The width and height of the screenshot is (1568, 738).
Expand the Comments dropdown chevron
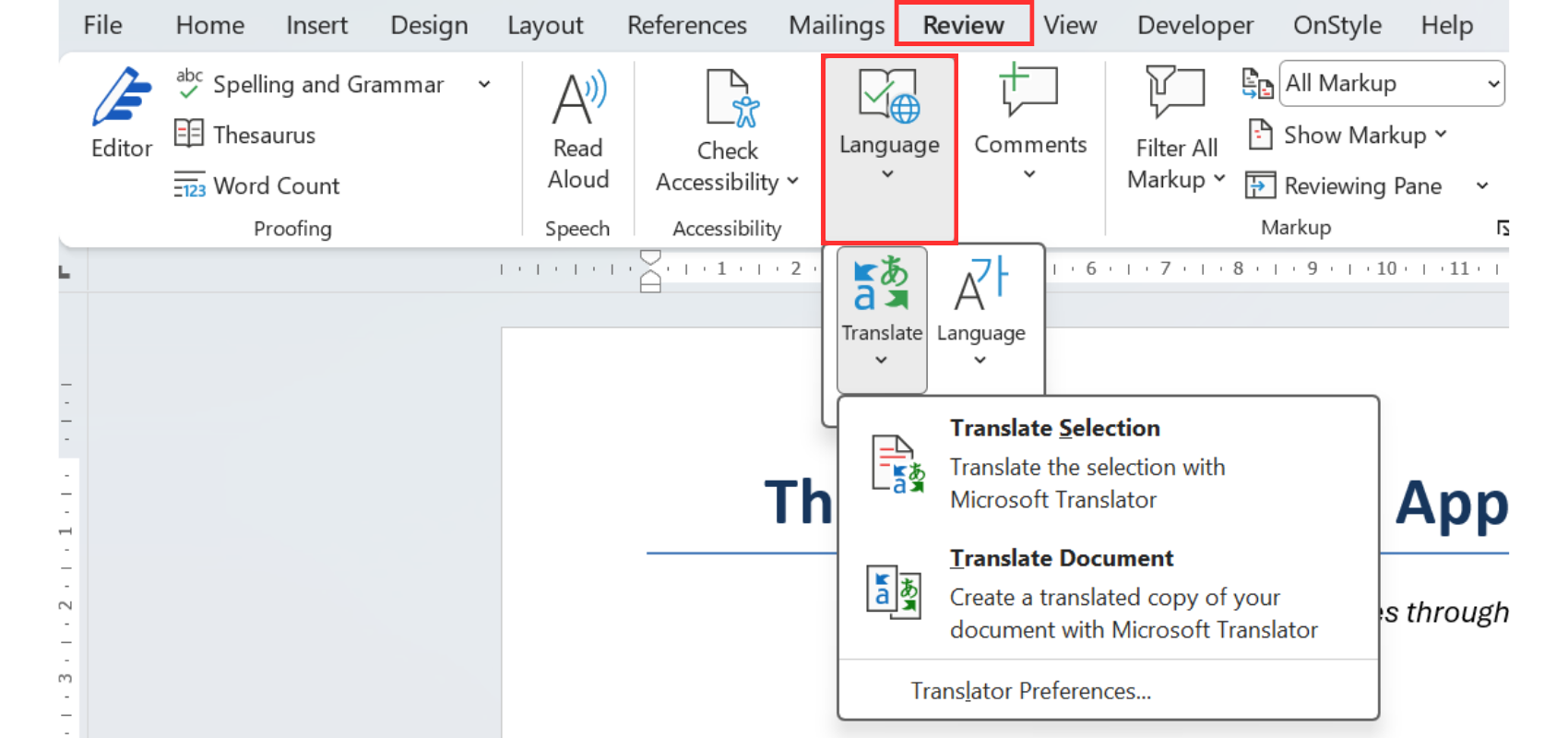[x=1029, y=173]
